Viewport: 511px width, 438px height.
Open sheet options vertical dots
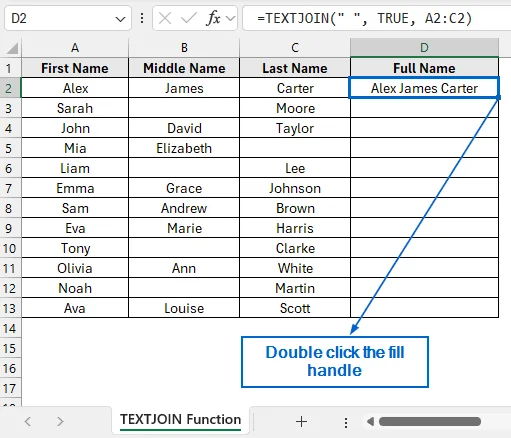pyautogui.click(x=346, y=422)
